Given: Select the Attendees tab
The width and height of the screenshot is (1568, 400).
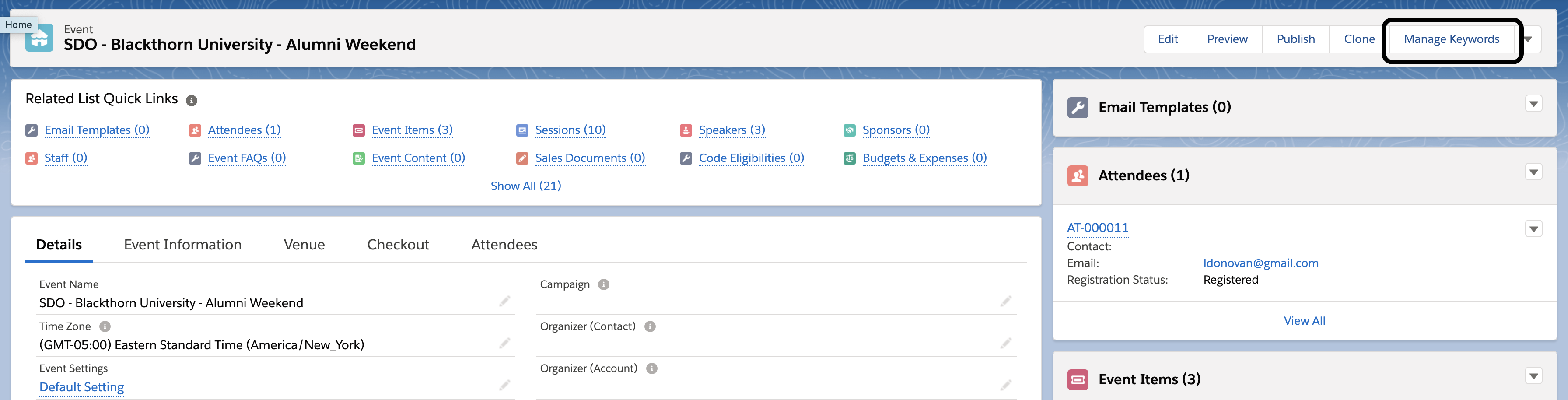Looking at the screenshot, I should coord(504,245).
